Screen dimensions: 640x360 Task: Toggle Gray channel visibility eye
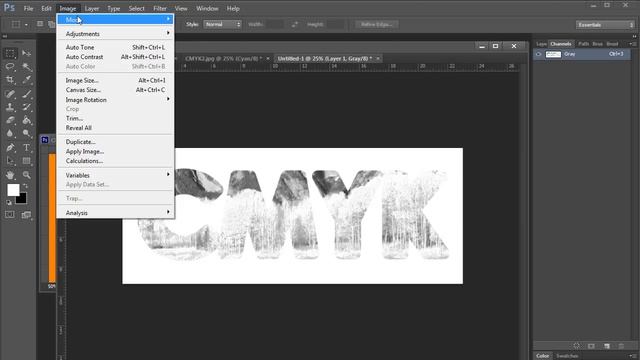[x=538, y=54]
